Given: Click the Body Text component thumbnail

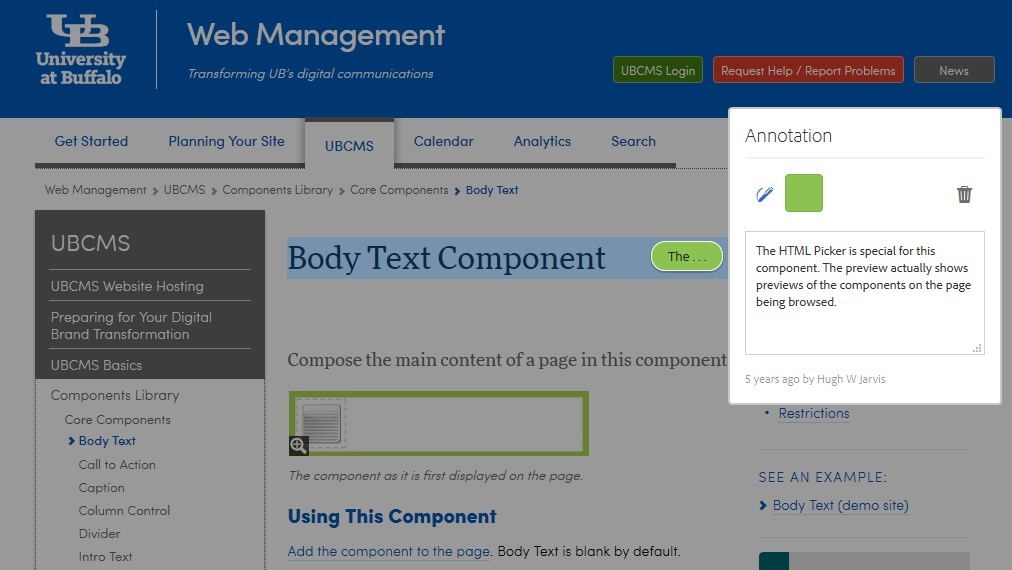Looking at the screenshot, I should 322,420.
